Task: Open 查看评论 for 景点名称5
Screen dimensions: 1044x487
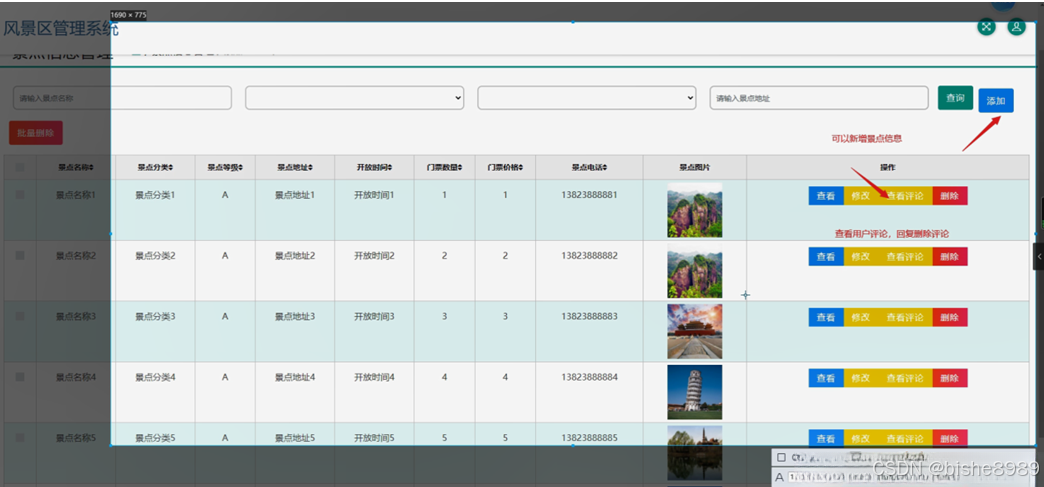Action: (905, 438)
